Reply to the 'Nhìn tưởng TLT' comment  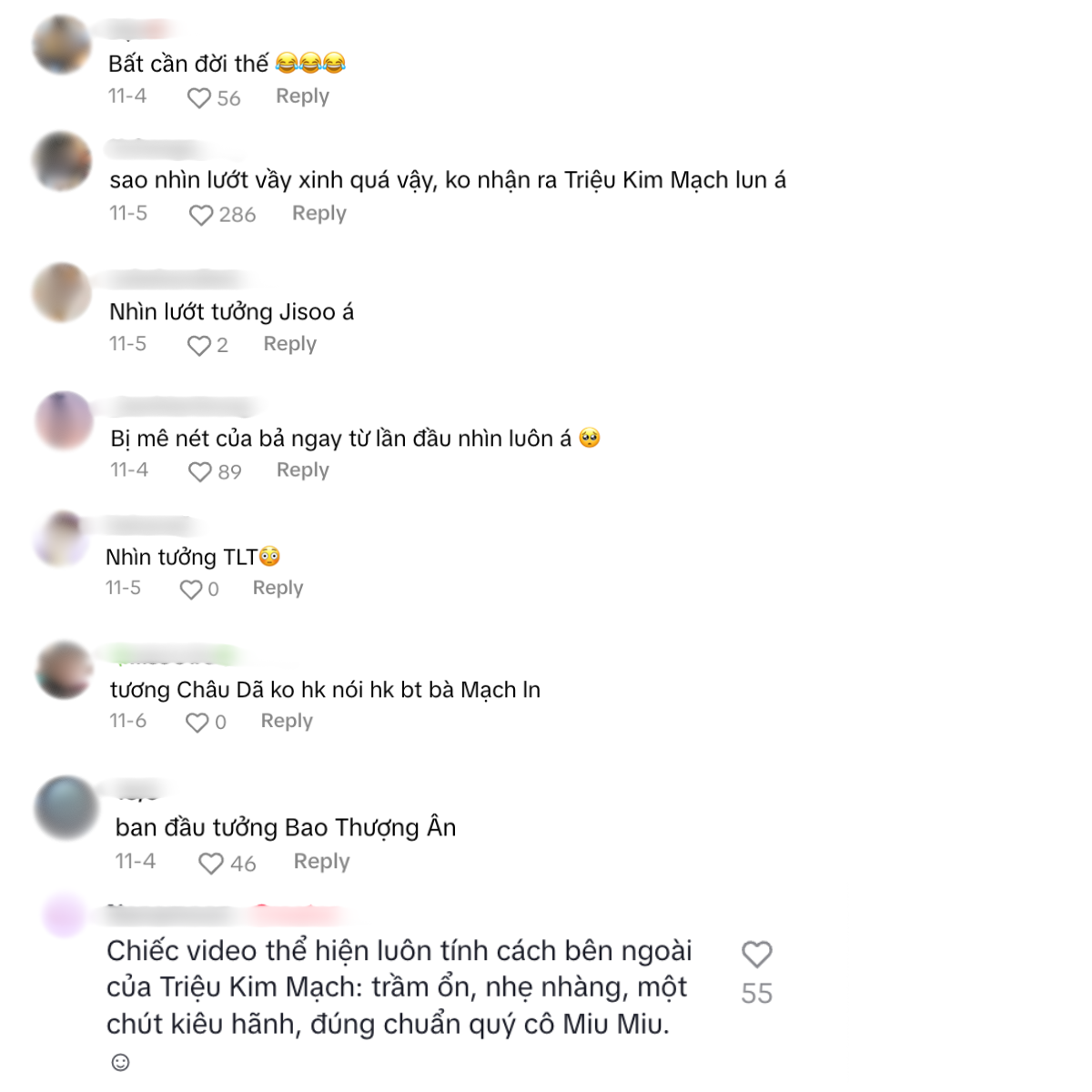278,588
